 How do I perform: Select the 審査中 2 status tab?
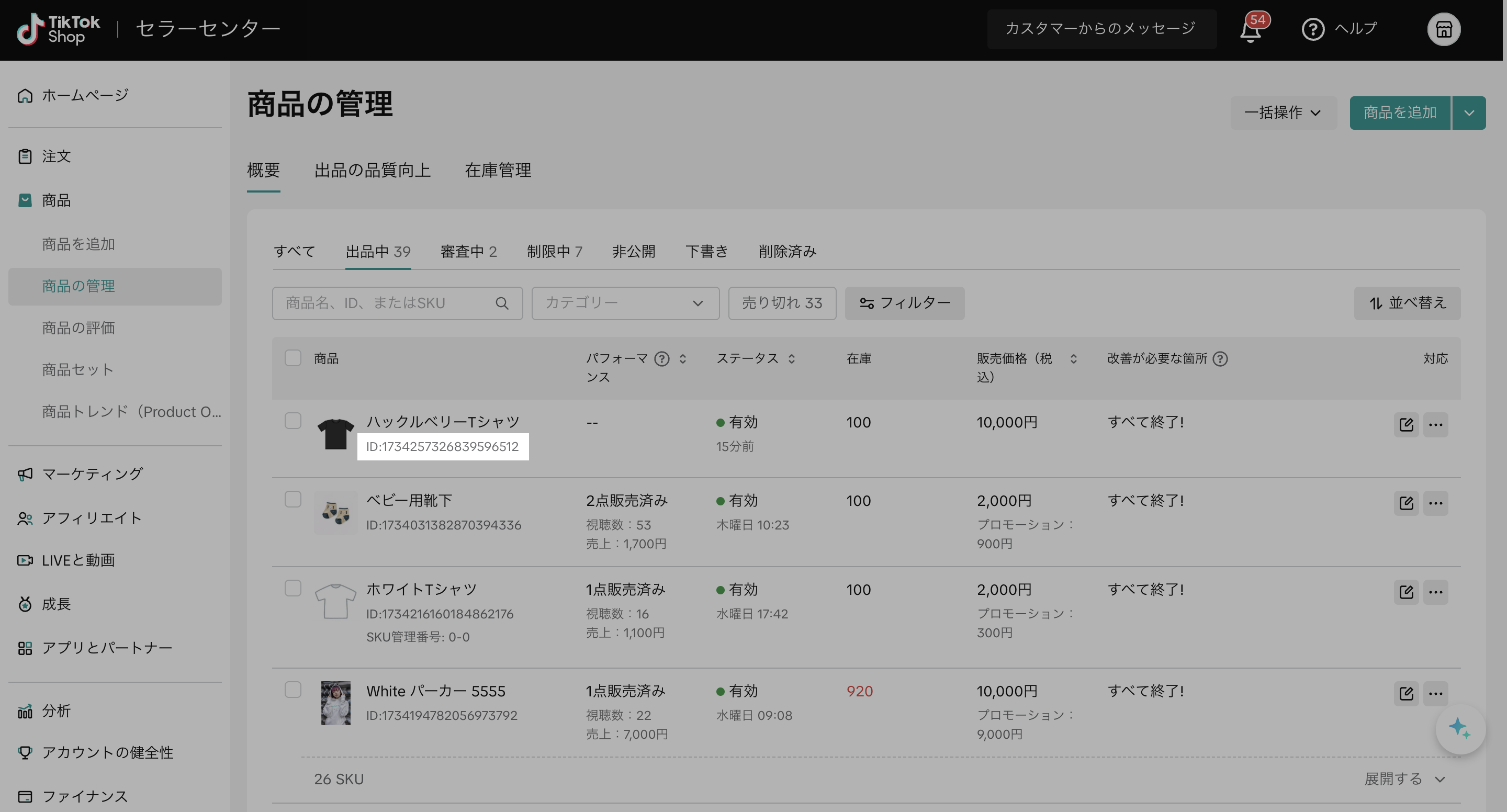click(x=468, y=252)
